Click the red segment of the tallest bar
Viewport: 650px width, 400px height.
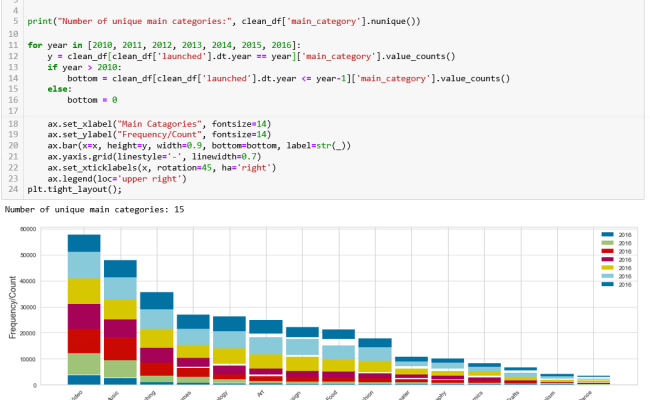(x=84, y=341)
